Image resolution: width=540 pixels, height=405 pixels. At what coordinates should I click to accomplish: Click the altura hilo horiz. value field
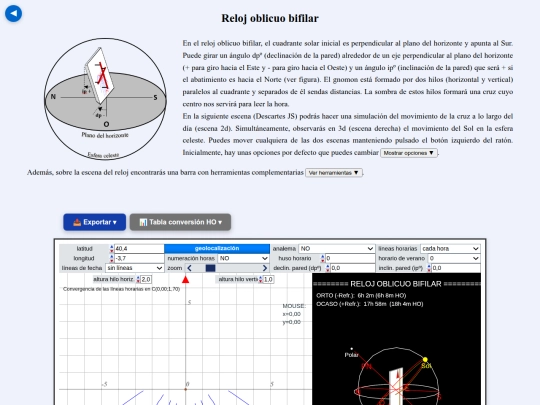(x=146, y=279)
